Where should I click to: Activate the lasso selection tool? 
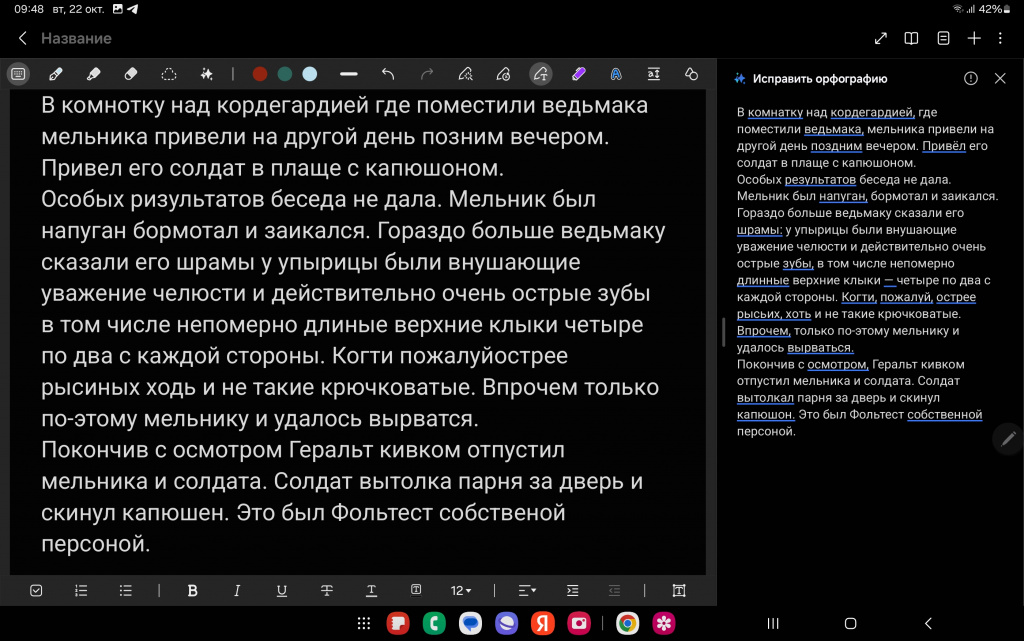169,74
